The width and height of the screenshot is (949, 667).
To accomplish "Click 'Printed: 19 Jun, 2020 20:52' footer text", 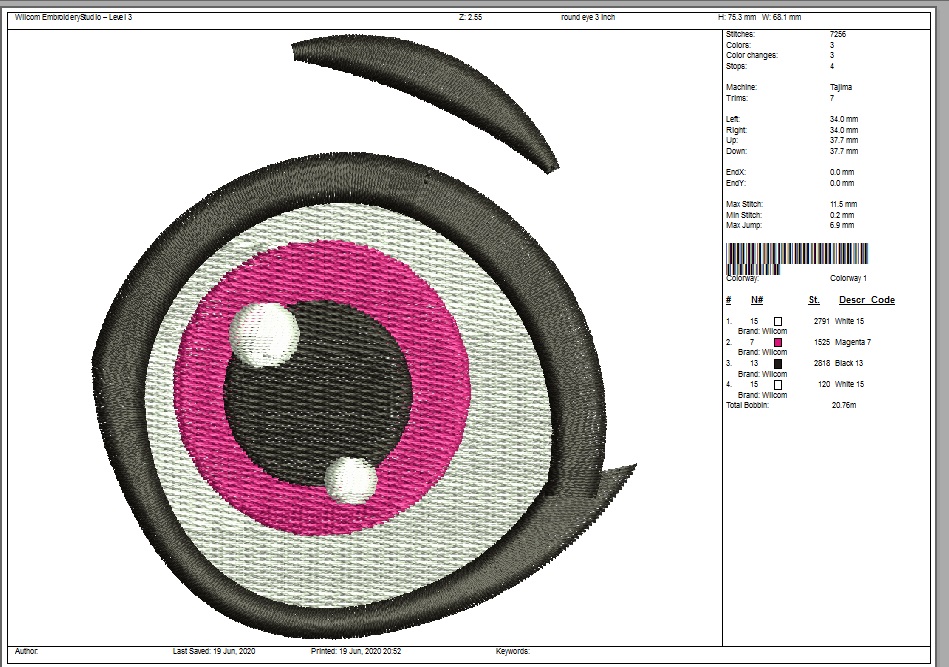I will pyautogui.click(x=355, y=651).
